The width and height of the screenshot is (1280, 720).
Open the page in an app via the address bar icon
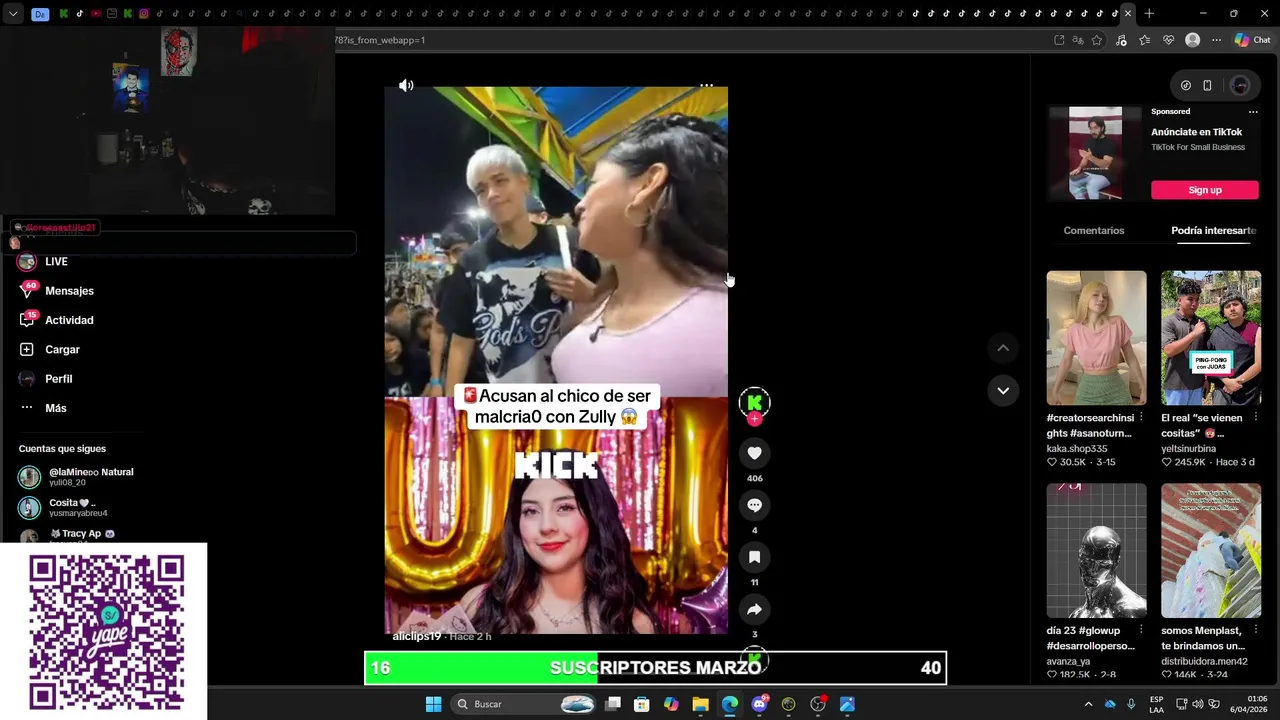1059,40
